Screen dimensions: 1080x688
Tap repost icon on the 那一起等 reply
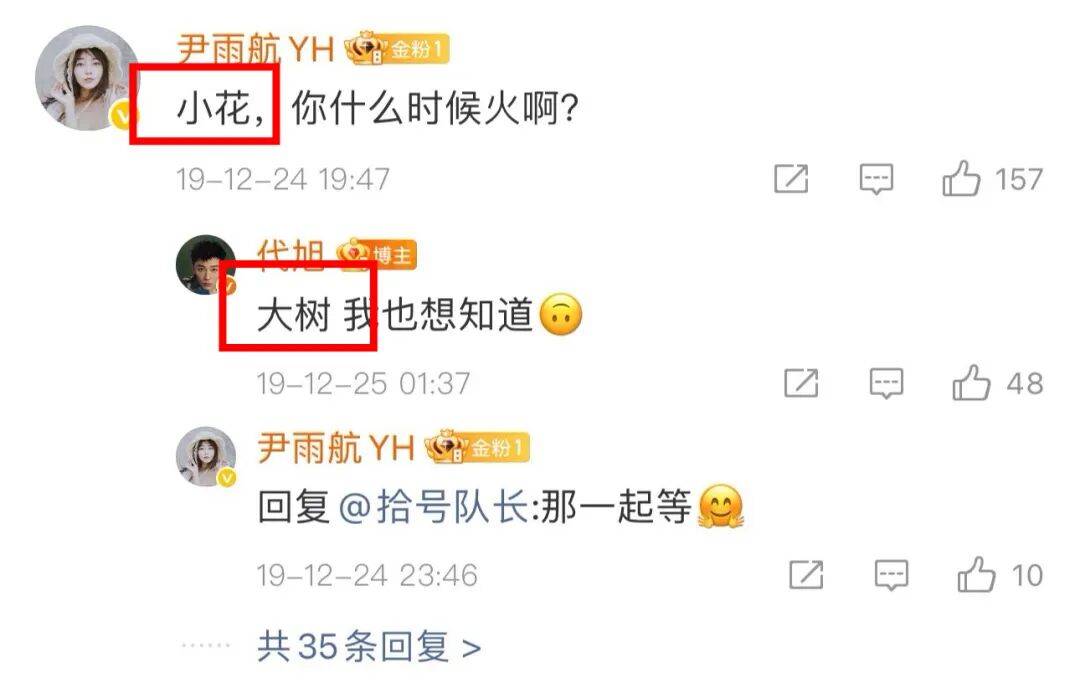(x=806, y=575)
